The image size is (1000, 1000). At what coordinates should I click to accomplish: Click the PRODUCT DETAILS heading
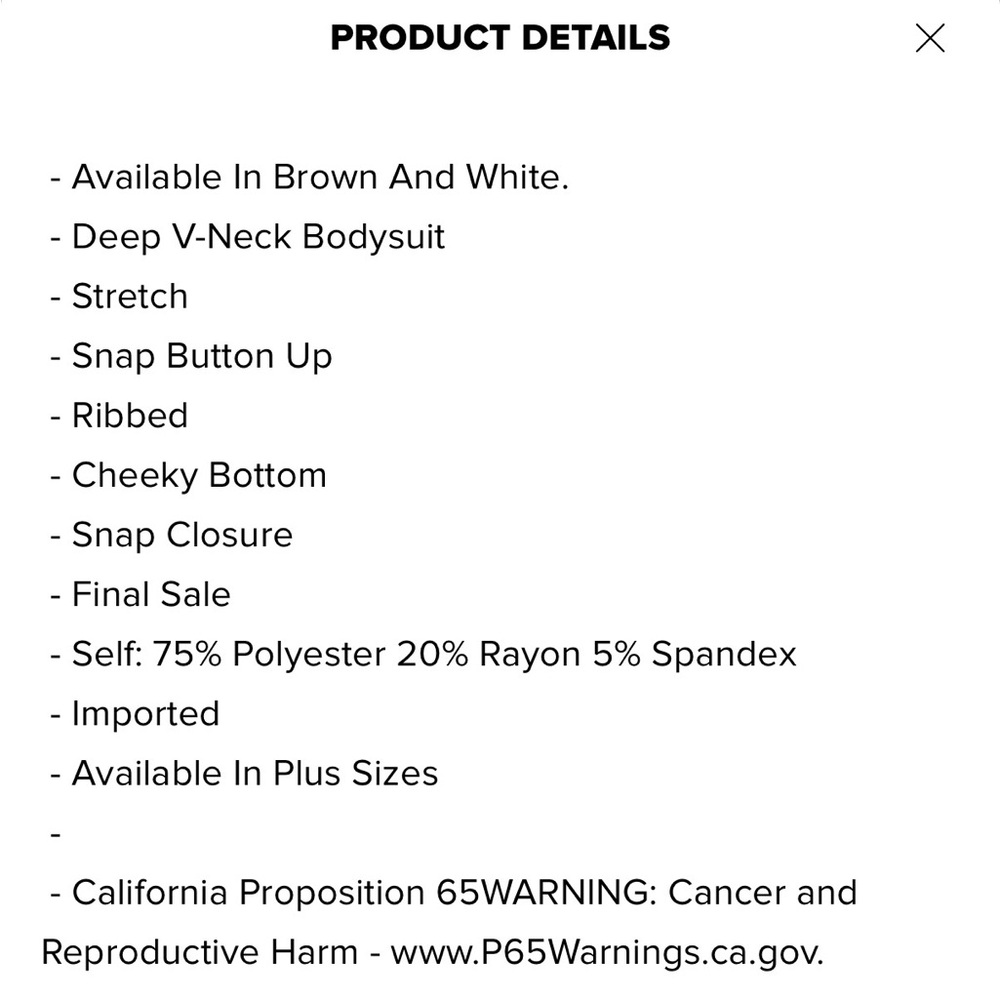(500, 38)
